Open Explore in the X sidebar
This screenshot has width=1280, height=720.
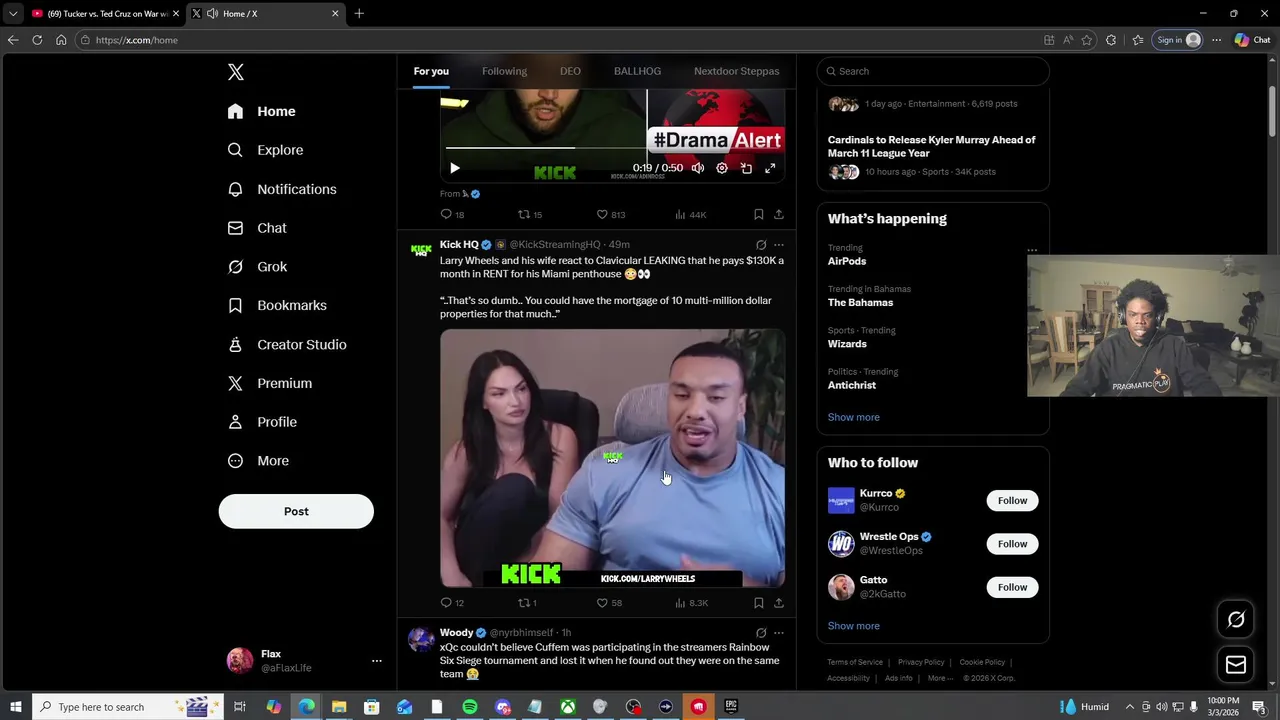(265, 150)
